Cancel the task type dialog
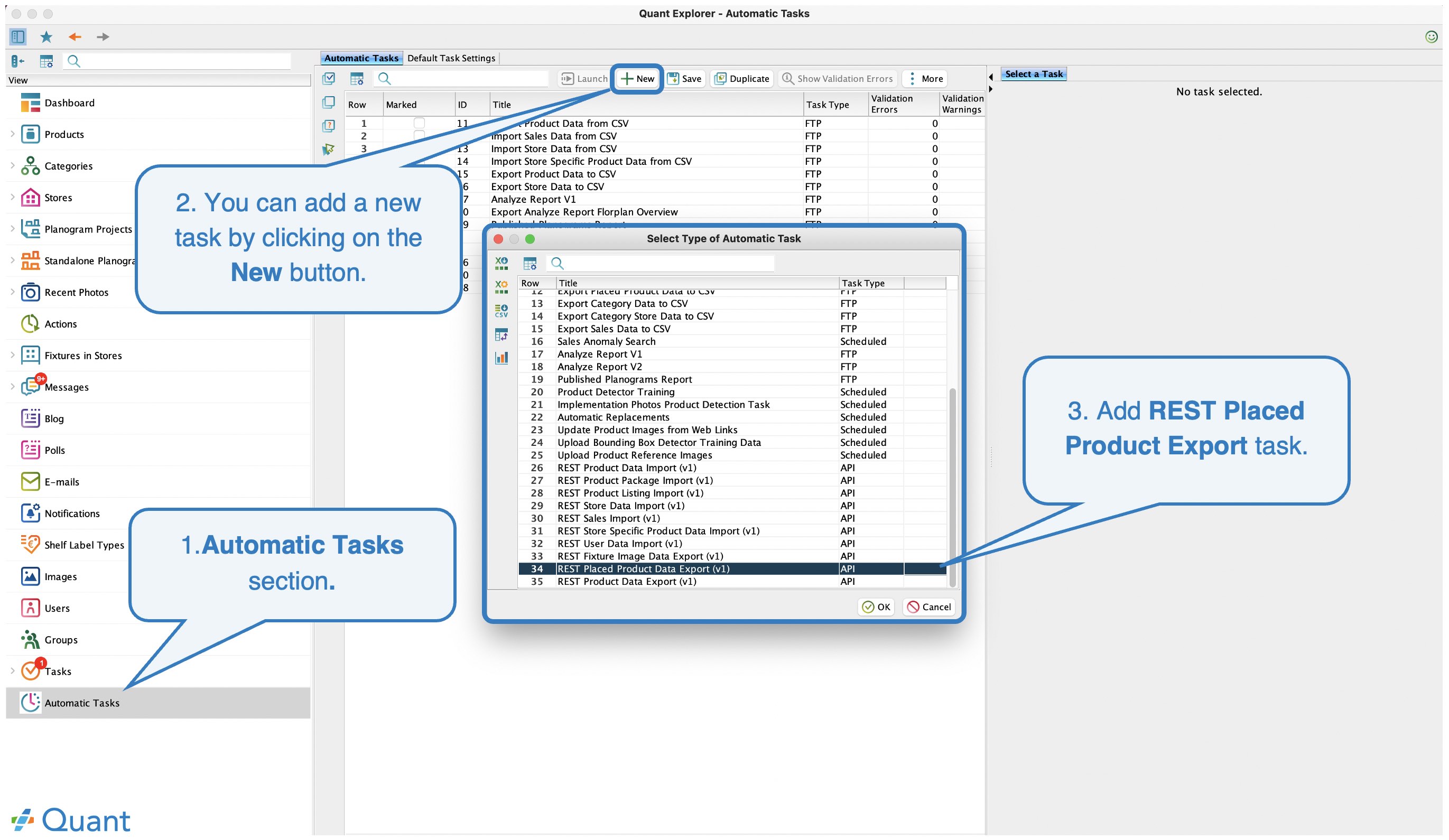1449x840 pixels. [x=929, y=607]
